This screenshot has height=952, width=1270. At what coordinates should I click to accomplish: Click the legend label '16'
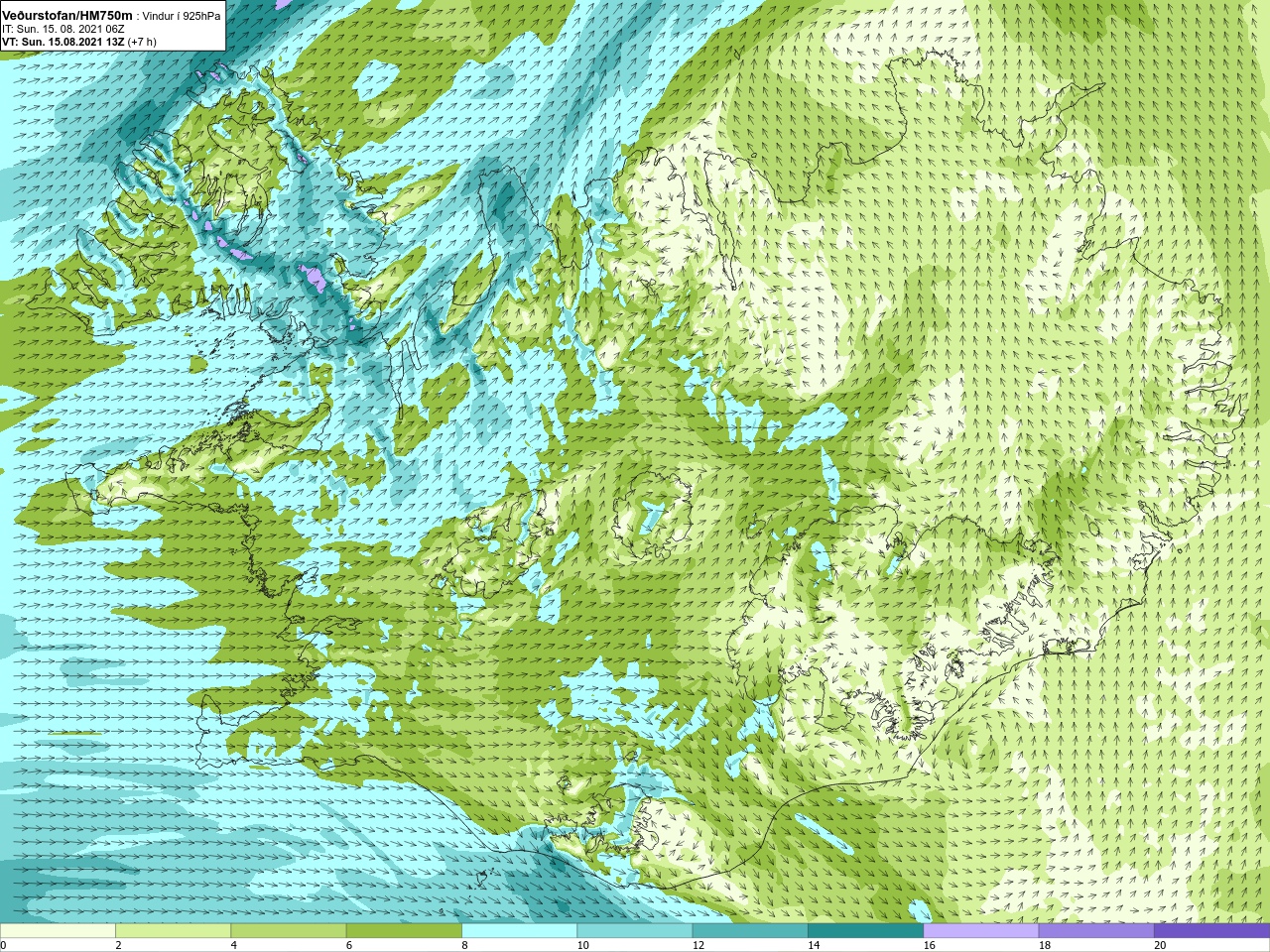click(929, 945)
